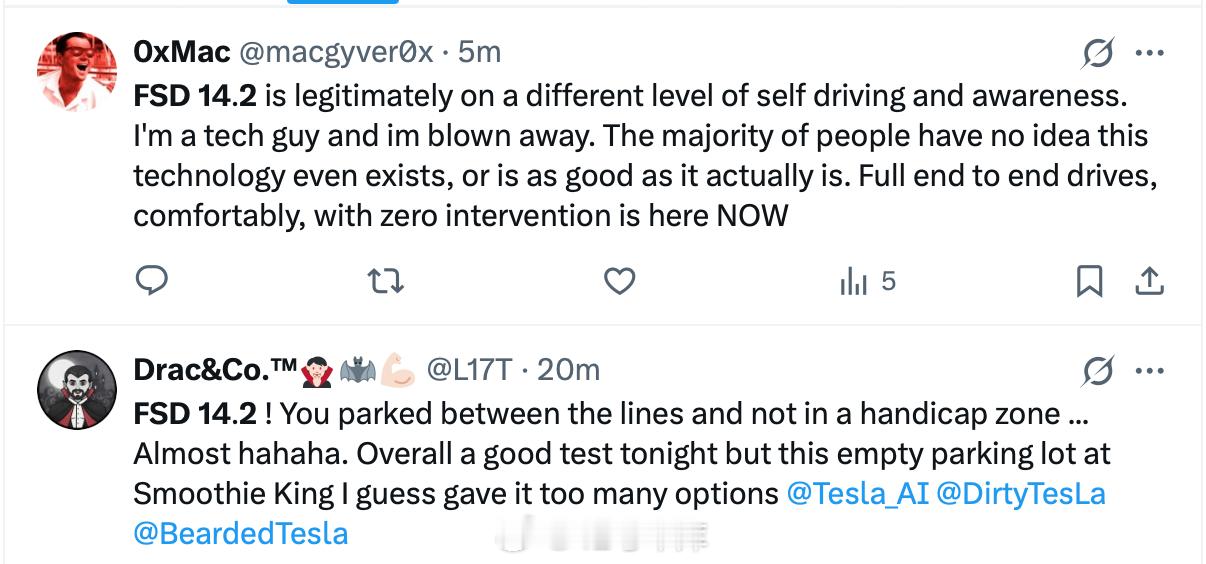View analytics showing 5 views

(866, 283)
